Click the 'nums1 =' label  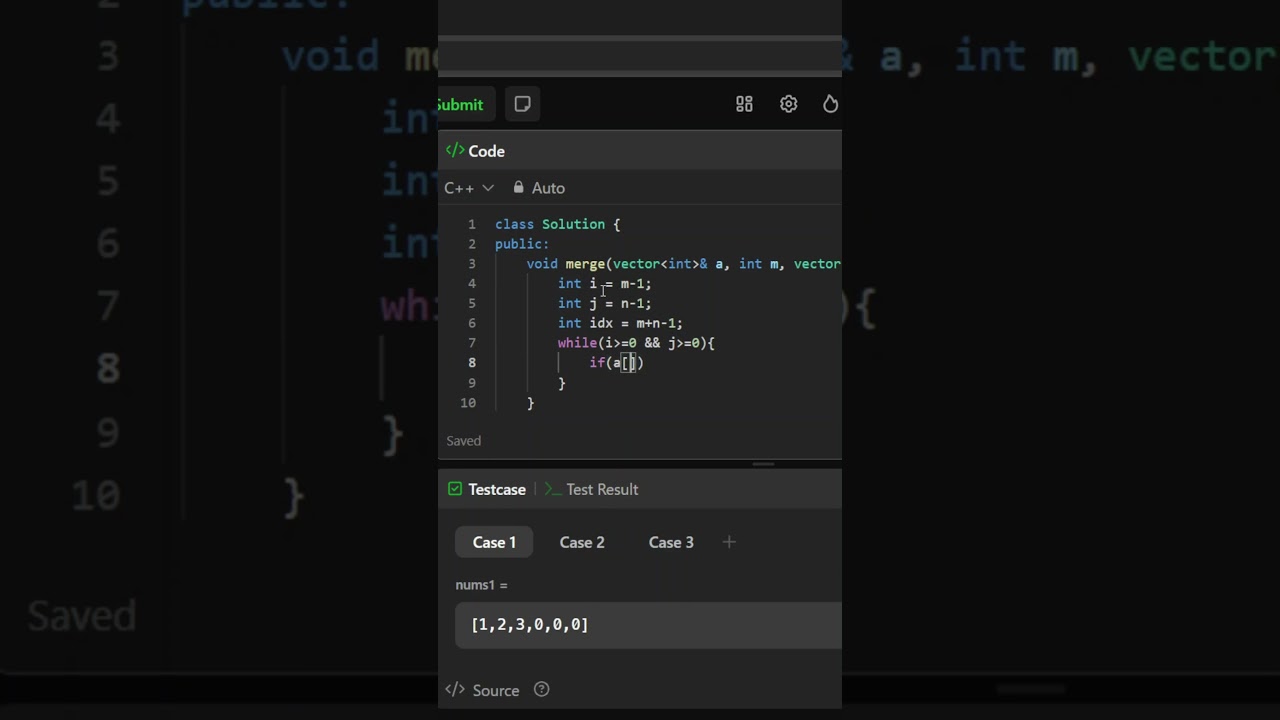481,585
